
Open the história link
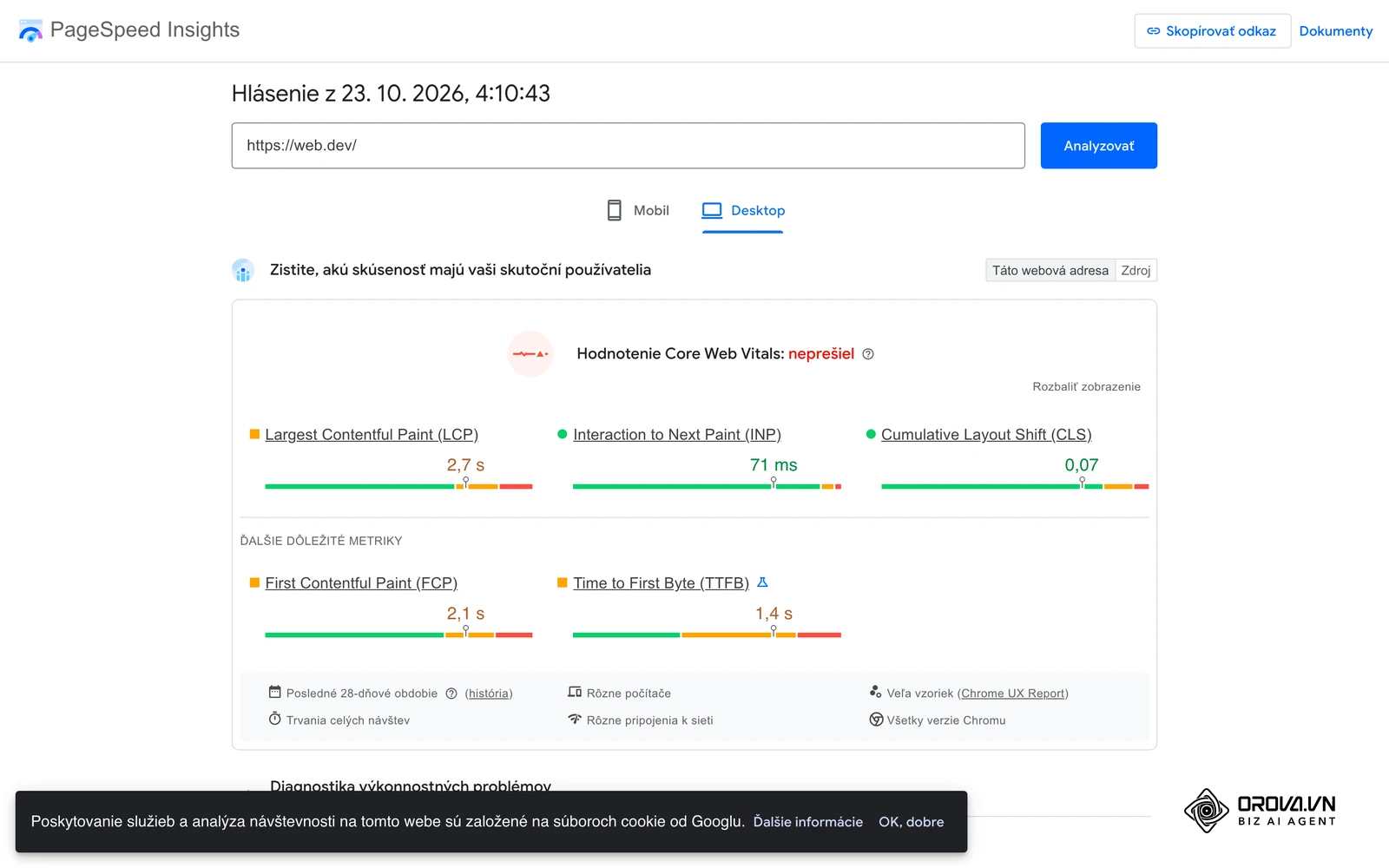click(489, 694)
